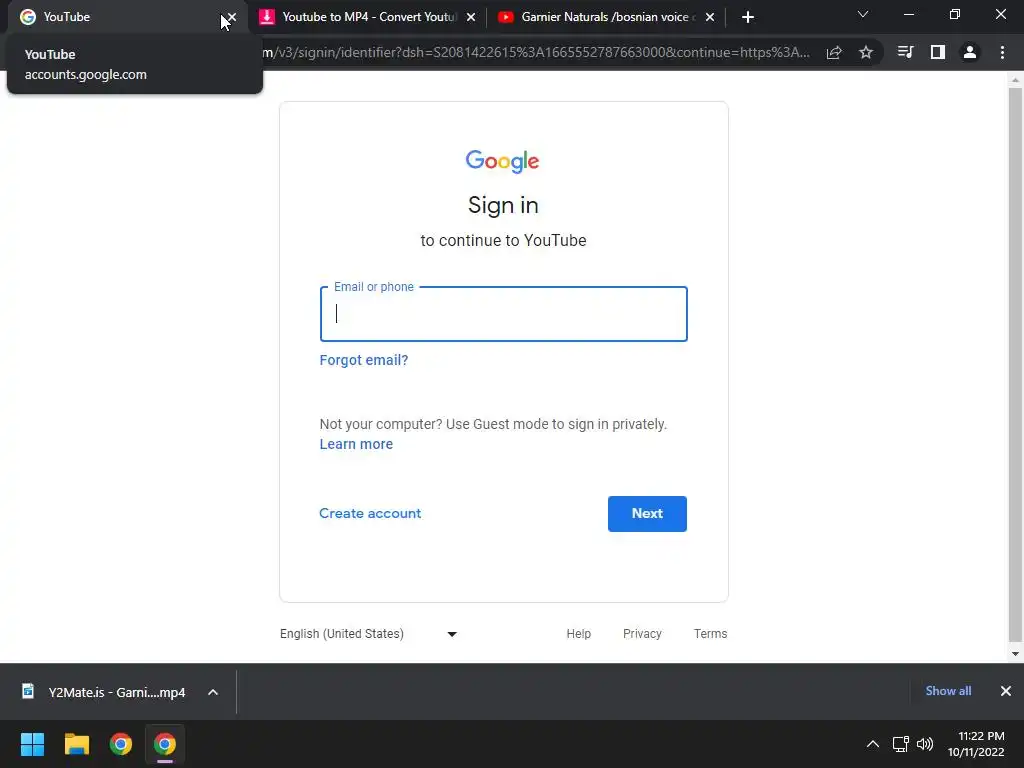Open File Explorer from taskbar
Image resolution: width=1024 pixels, height=768 pixels.
[x=76, y=744]
